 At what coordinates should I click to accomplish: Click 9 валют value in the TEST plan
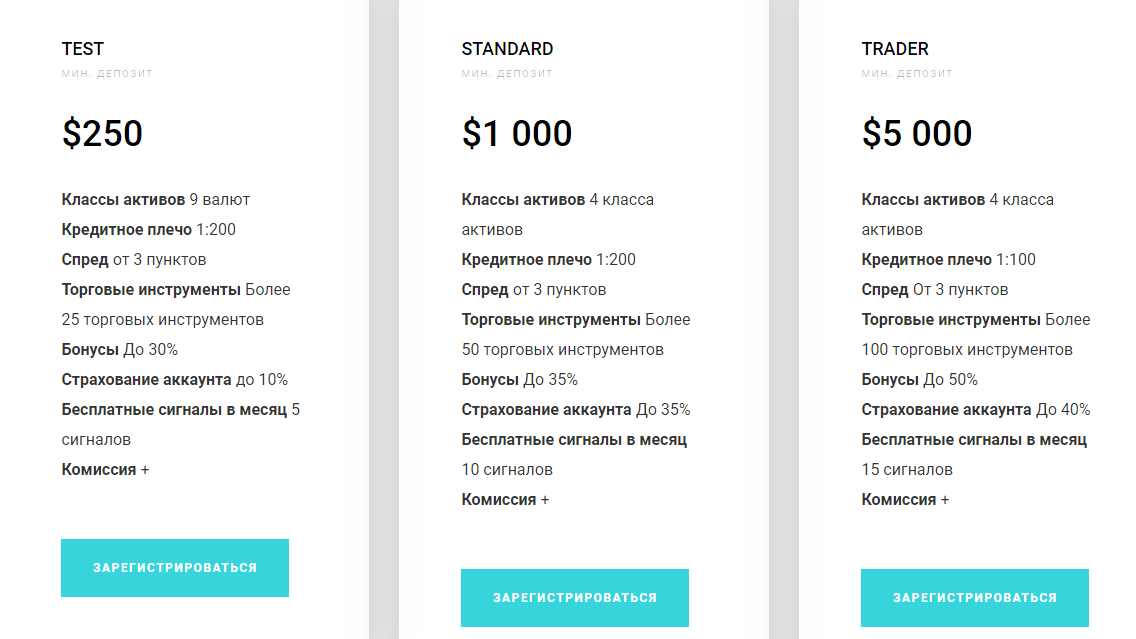(222, 199)
